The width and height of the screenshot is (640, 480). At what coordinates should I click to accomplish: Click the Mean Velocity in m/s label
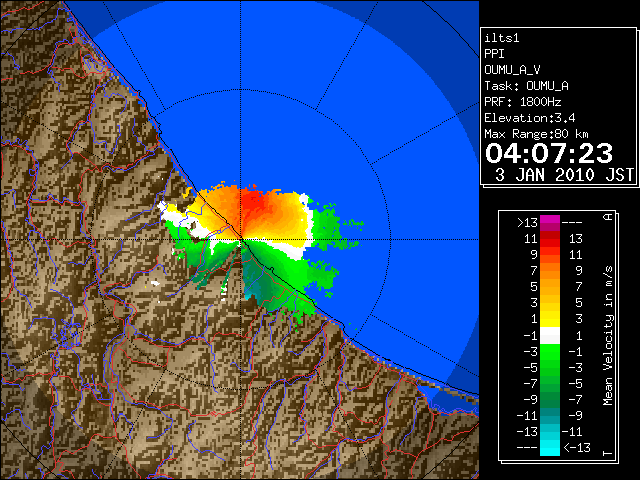tap(608, 336)
